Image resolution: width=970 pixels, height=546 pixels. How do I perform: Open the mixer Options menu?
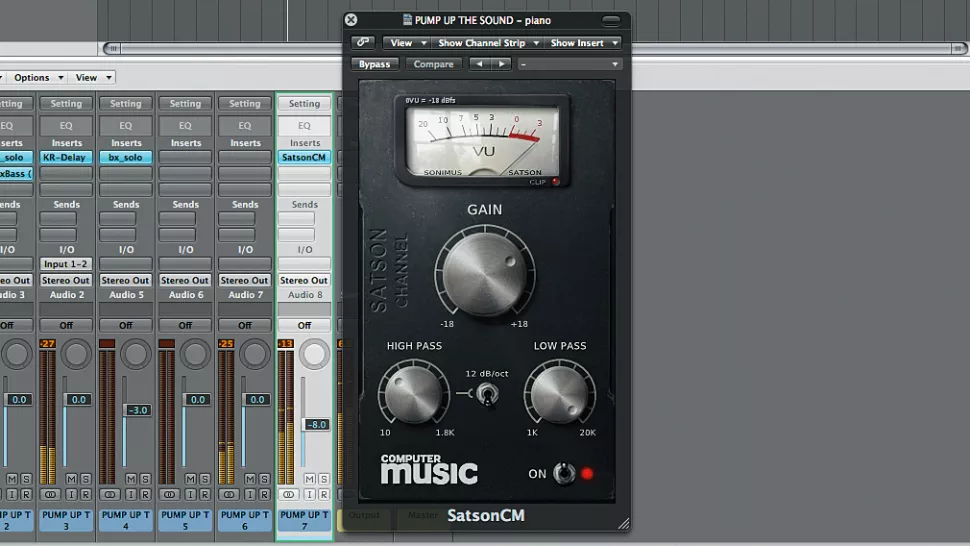pos(38,77)
